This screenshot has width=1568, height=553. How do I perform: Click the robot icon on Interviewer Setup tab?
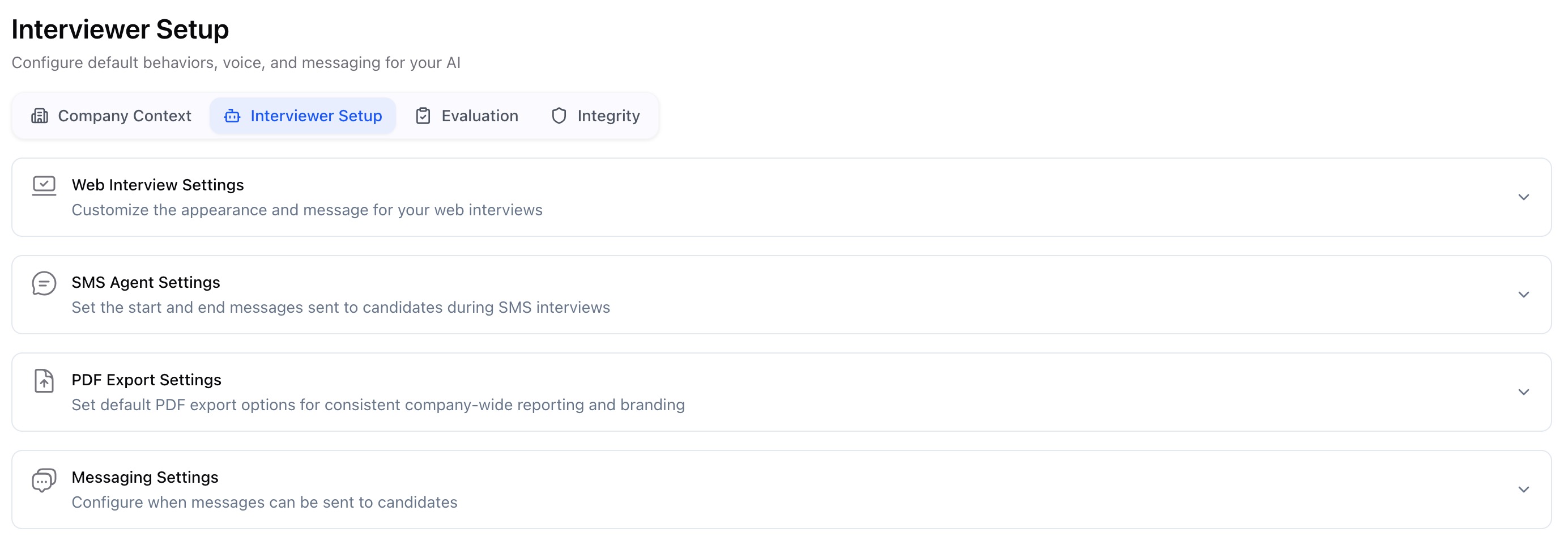pos(232,116)
